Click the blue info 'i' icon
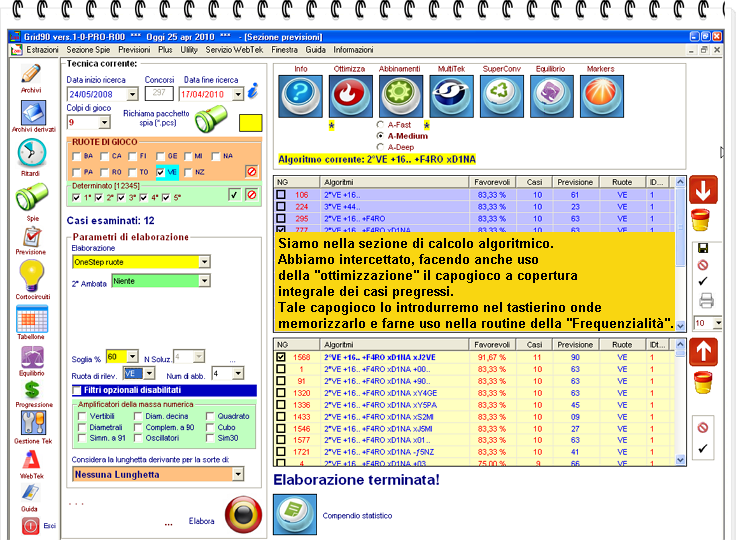736x540 pixels. [x=253, y=91]
